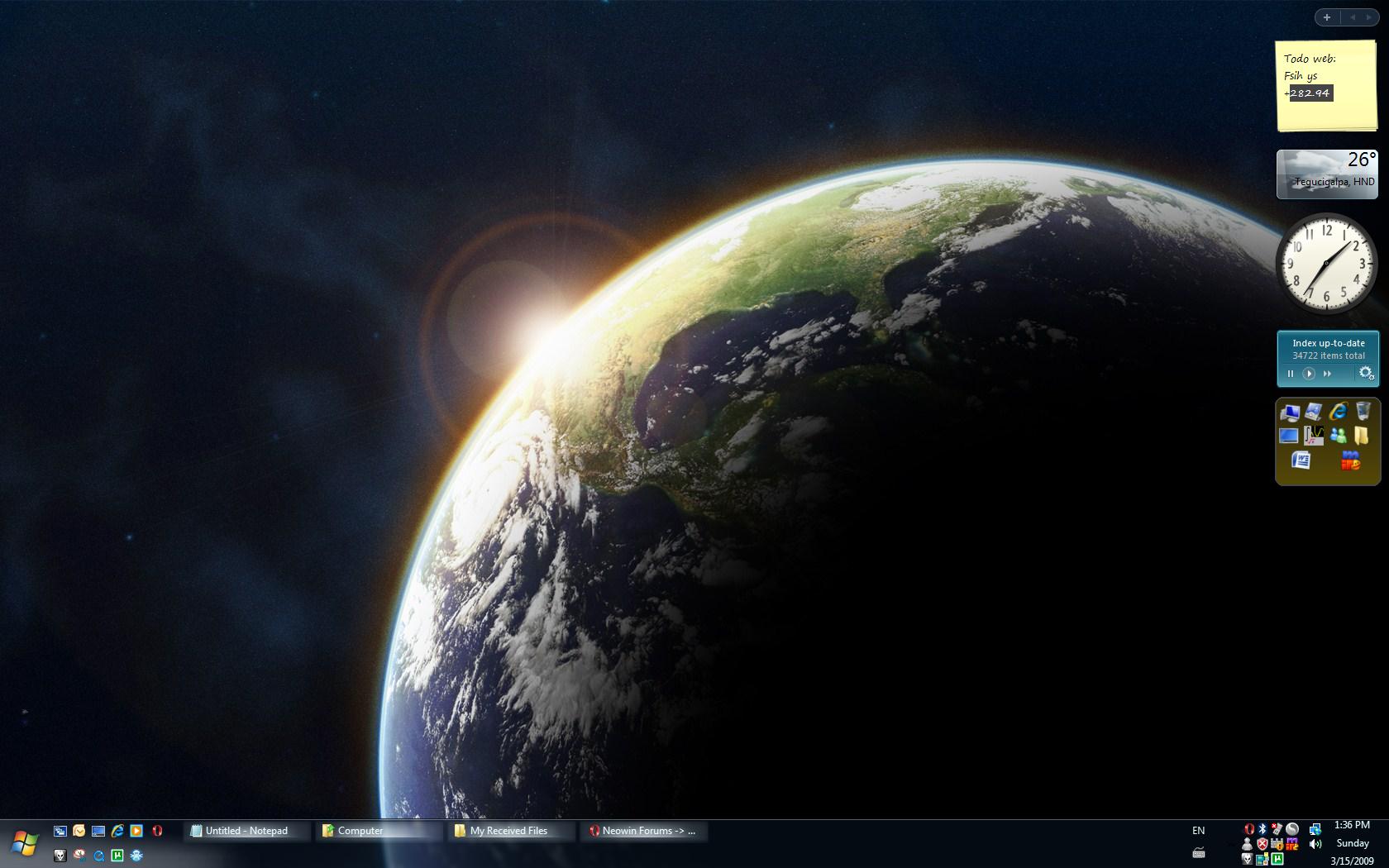The width and height of the screenshot is (1389, 868).
Task: Click Windows Sidebar icon in system tray
Action: (x=1263, y=859)
